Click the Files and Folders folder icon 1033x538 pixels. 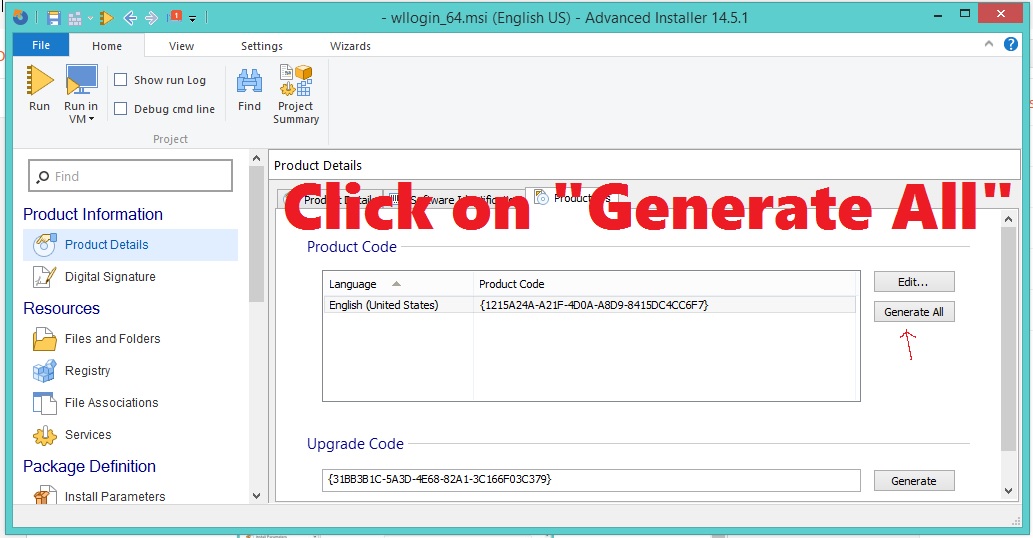point(44,339)
